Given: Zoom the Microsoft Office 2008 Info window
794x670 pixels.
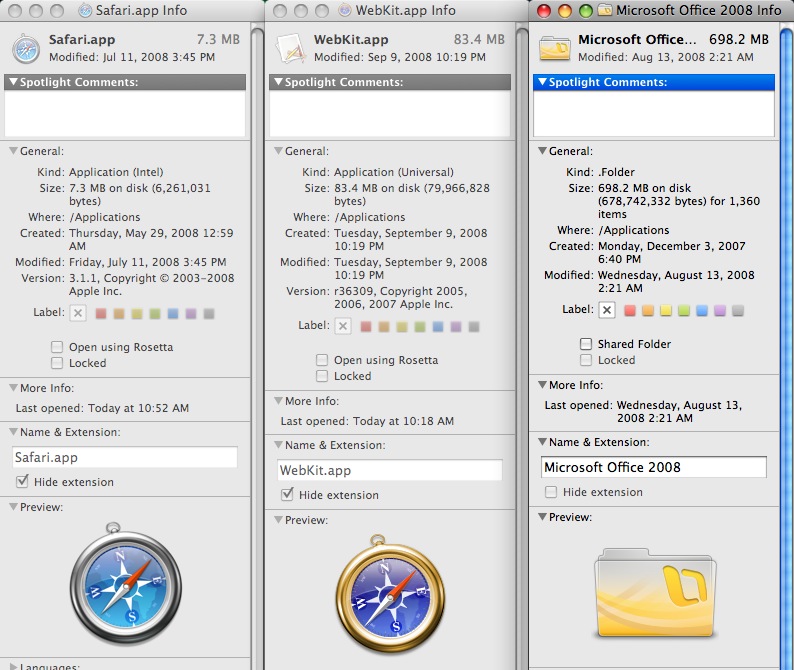Looking at the screenshot, I should pyautogui.click(x=586, y=11).
